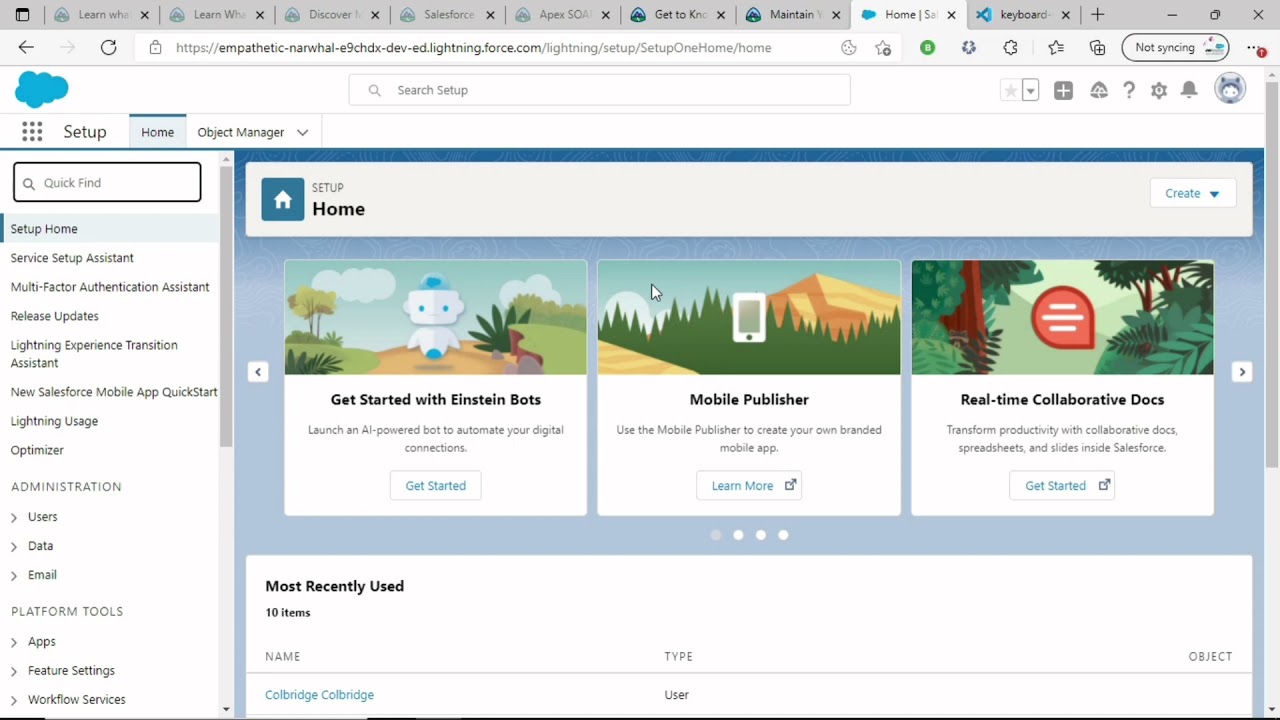
Task: Open the Create dropdown
Action: pyautogui.click(x=1193, y=193)
